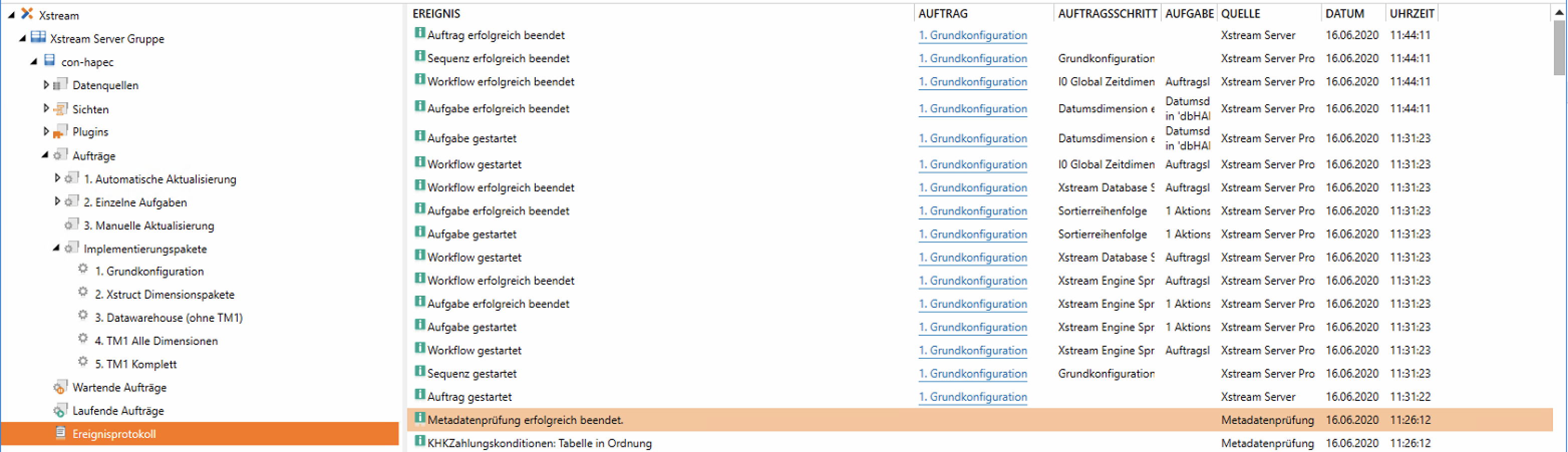
Task: Click the con-hapec server icon
Action: (50, 62)
